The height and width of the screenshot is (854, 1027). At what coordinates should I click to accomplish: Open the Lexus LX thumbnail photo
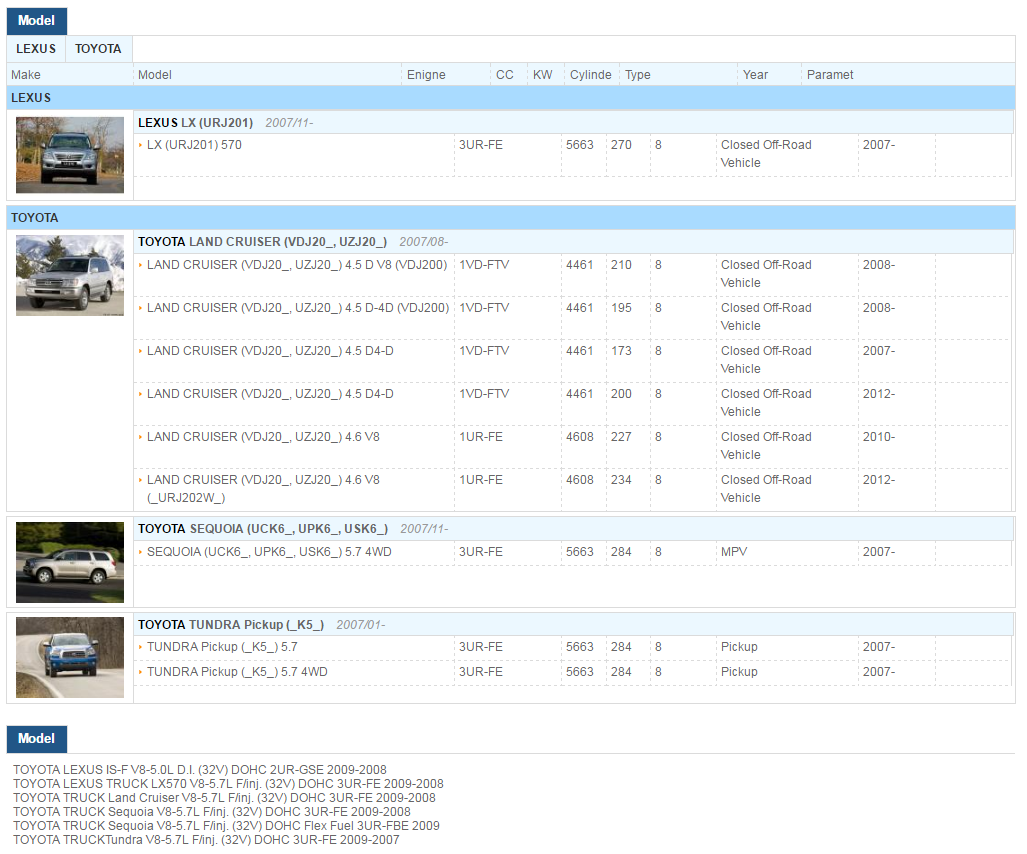coord(69,155)
